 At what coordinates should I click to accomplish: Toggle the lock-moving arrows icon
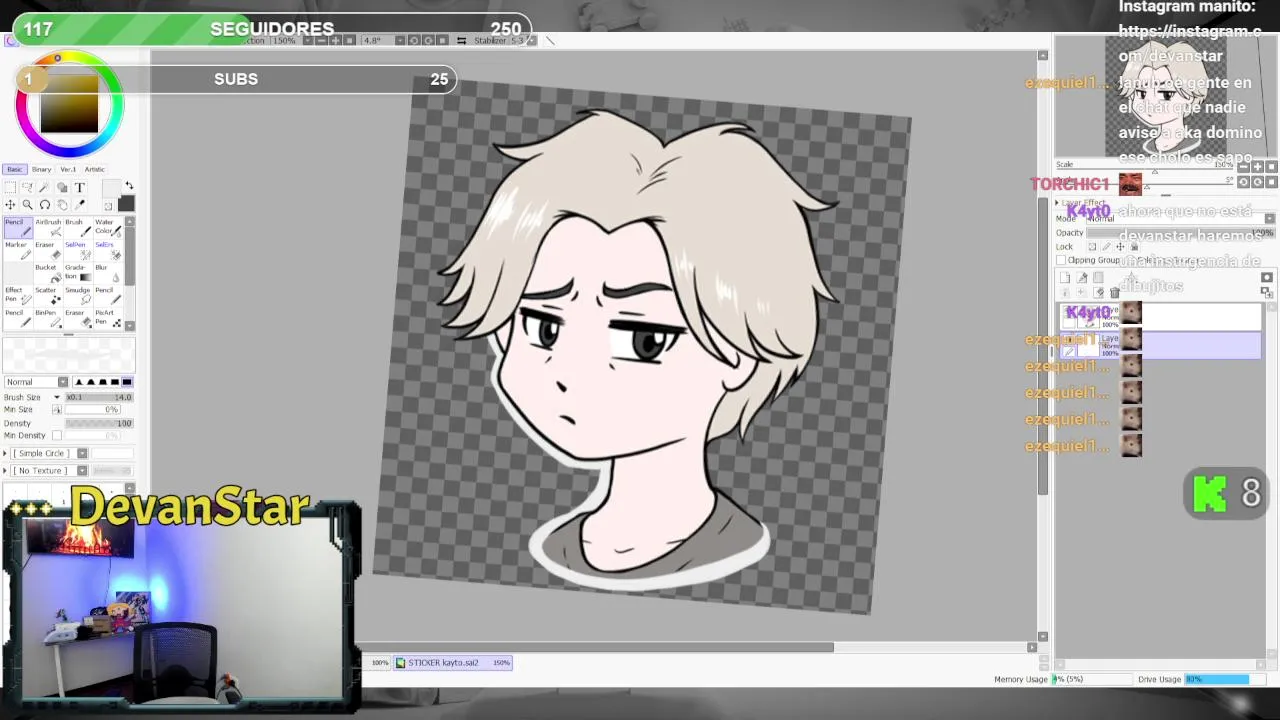1120,246
